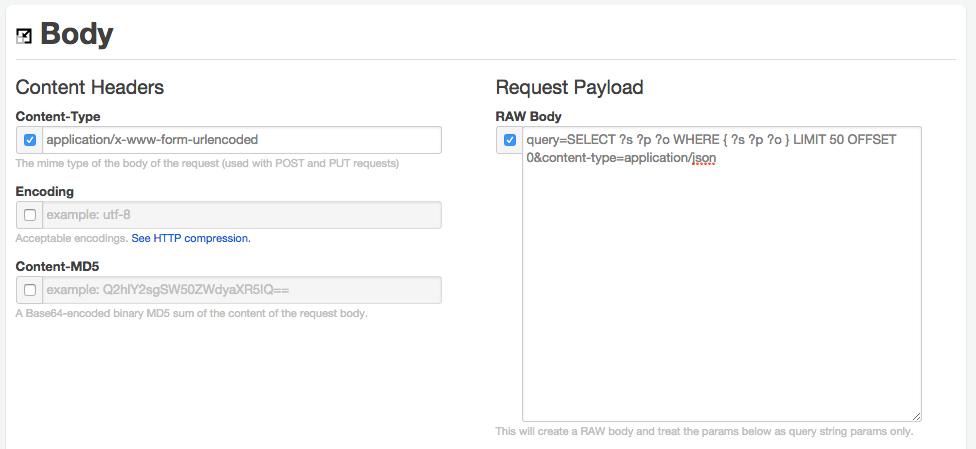The height and width of the screenshot is (449, 976).
Task: Focus the Encoding input field
Action: pos(241,215)
